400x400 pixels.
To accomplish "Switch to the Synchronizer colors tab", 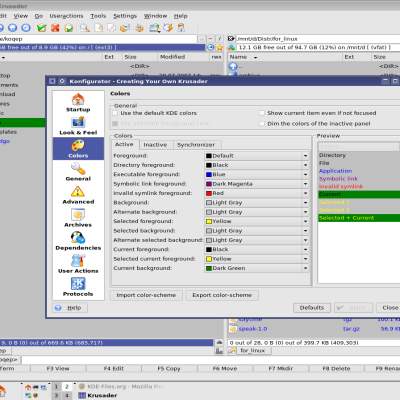I will click(196, 145).
